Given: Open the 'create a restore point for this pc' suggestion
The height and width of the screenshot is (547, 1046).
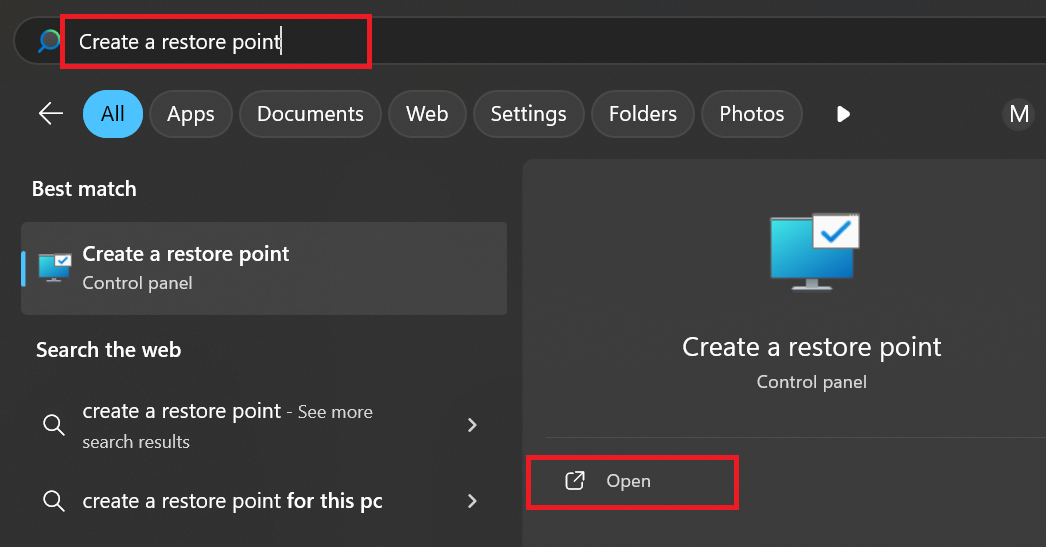Looking at the screenshot, I should pos(232,500).
